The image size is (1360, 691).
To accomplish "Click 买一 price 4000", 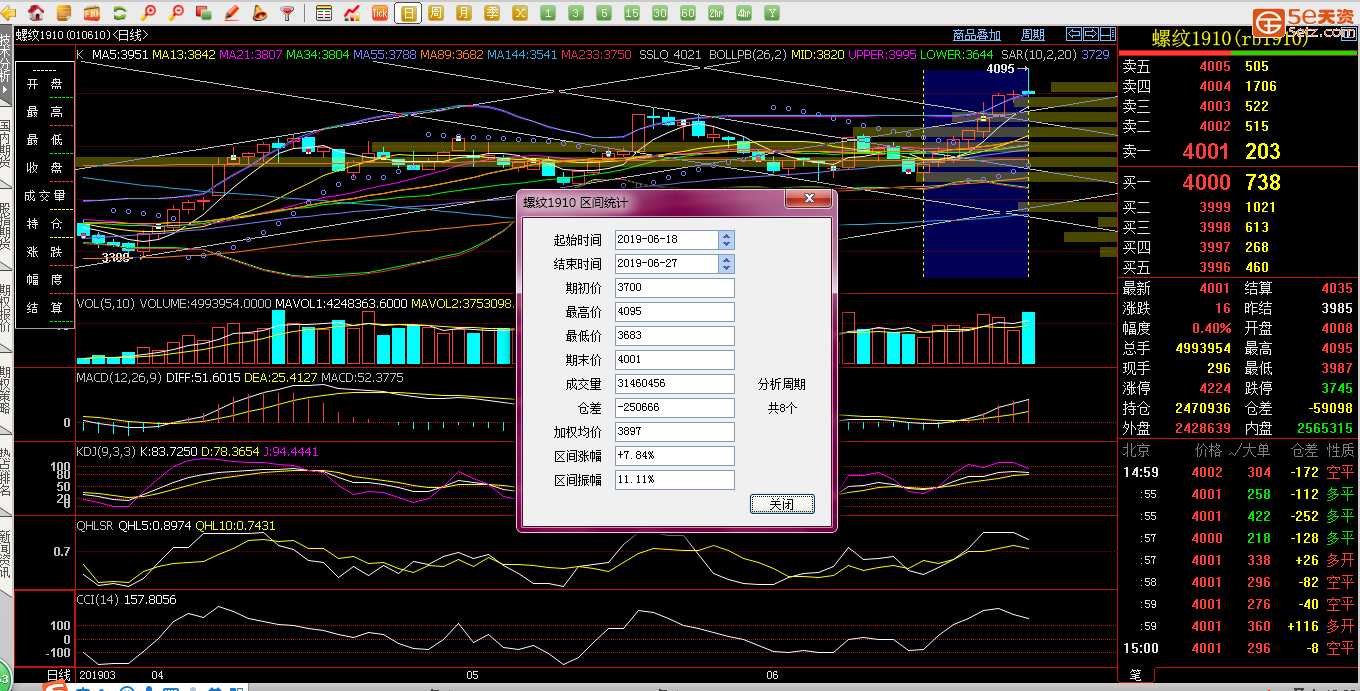I will click(x=1206, y=183).
